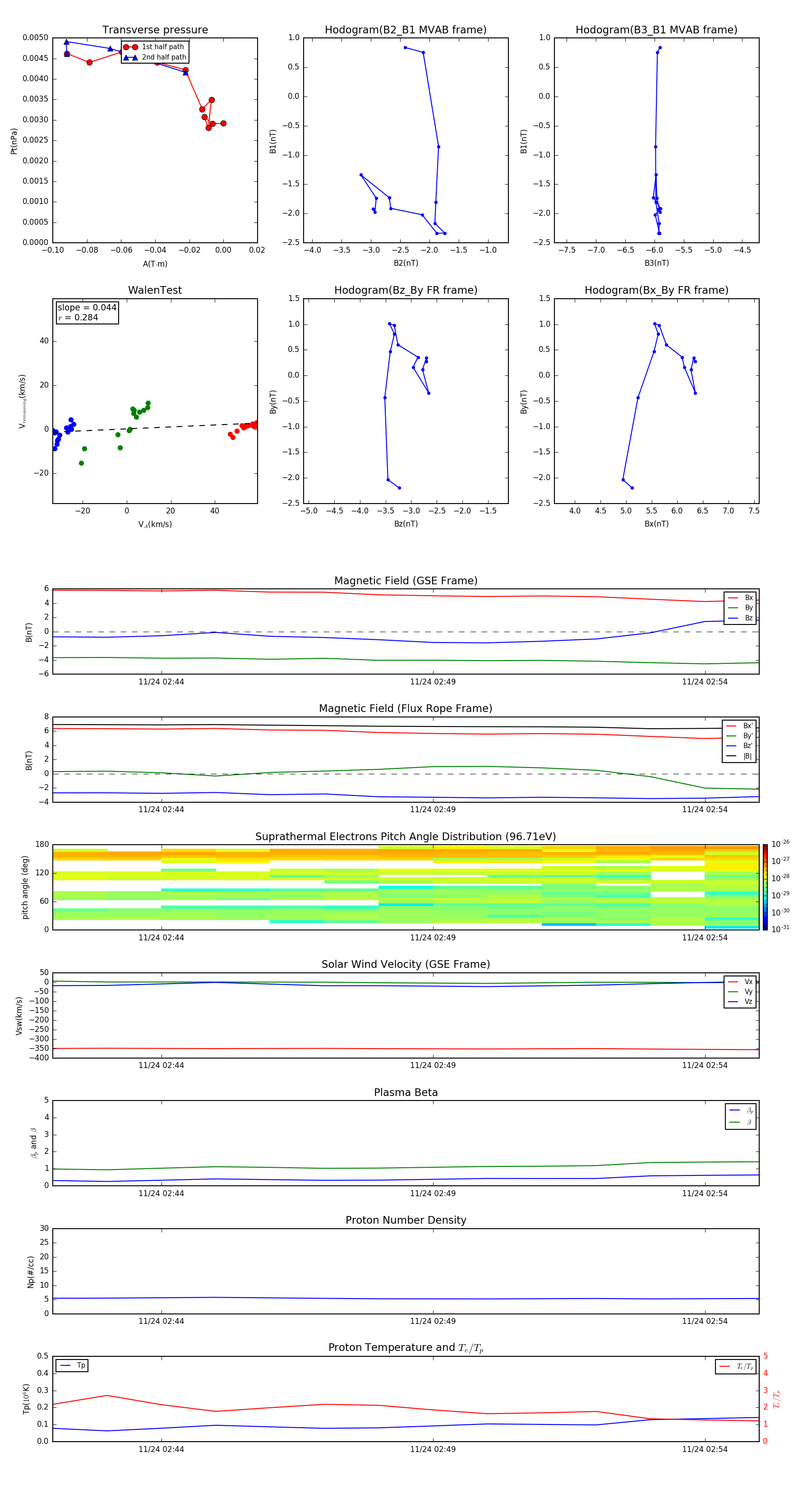Click Vz in the solar wind legend

click(x=741, y=1002)
